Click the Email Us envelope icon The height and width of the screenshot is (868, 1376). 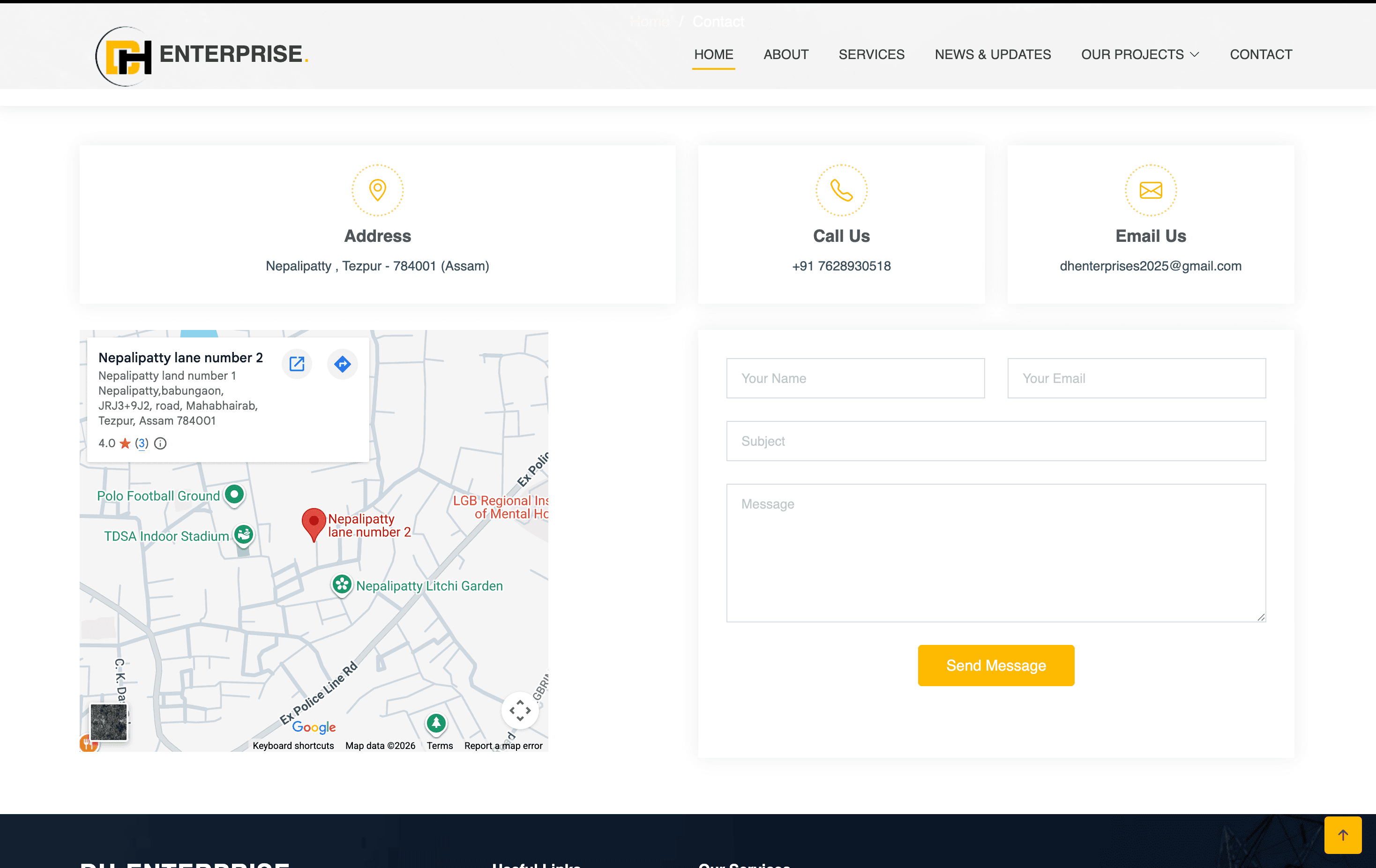(1150, 190)
